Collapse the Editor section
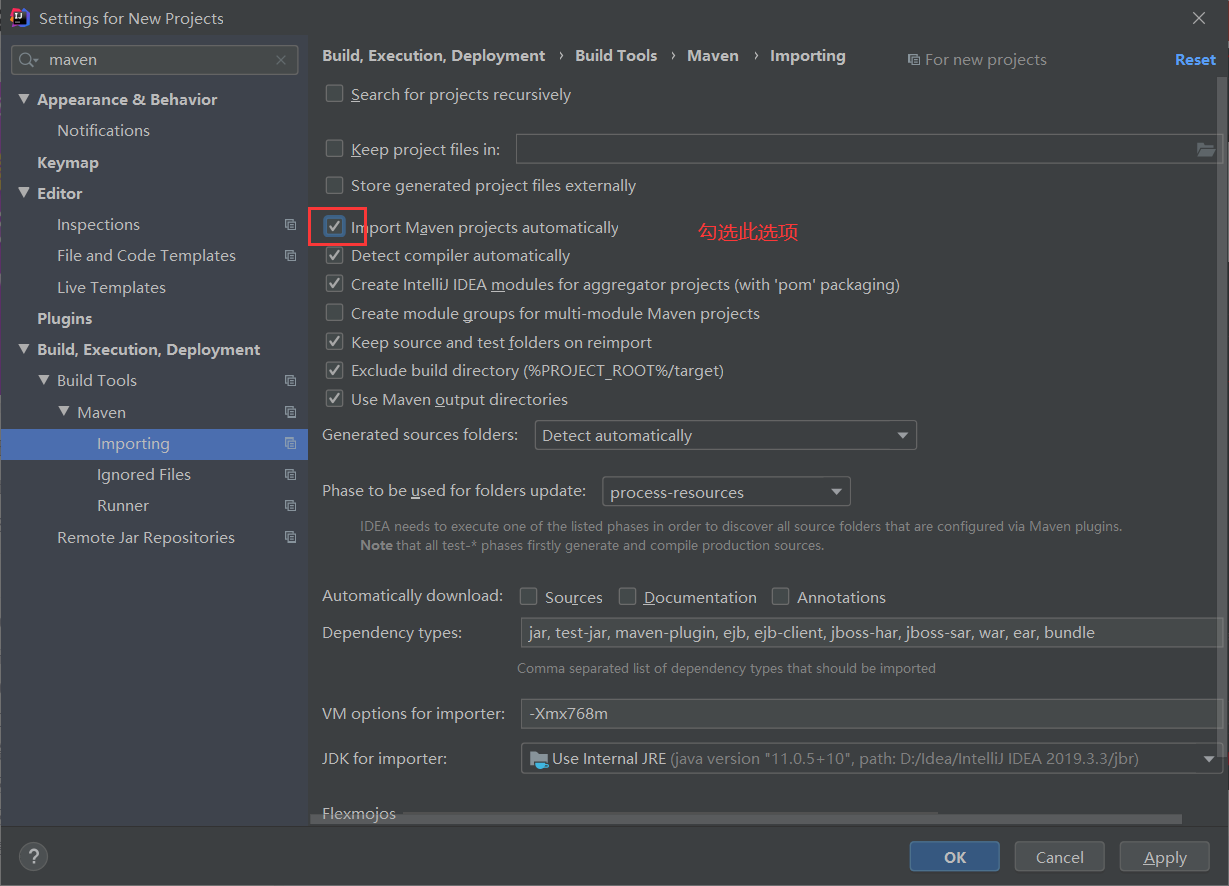Image resolution: width=1229 pixels, height=886 pixels. [24, 193]
